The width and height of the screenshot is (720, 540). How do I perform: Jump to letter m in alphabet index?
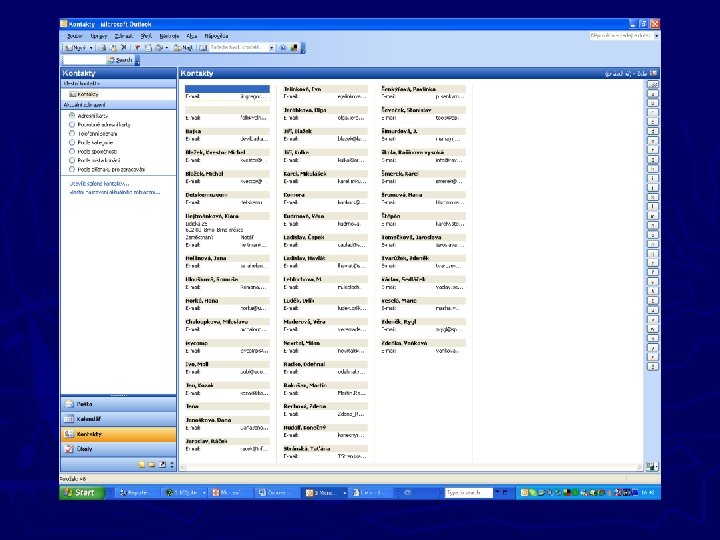click(652, 216)
